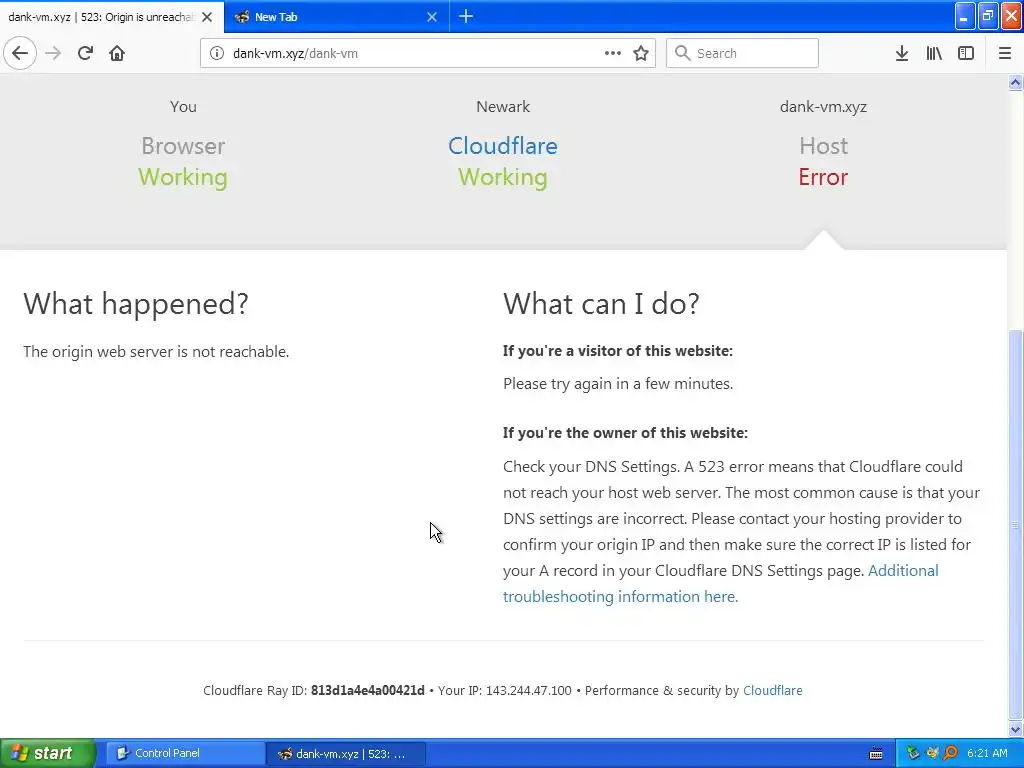Open the Firefox hamburger menu
Viewport: 1024px width, 768px height.
click(x=1004, y=54)
